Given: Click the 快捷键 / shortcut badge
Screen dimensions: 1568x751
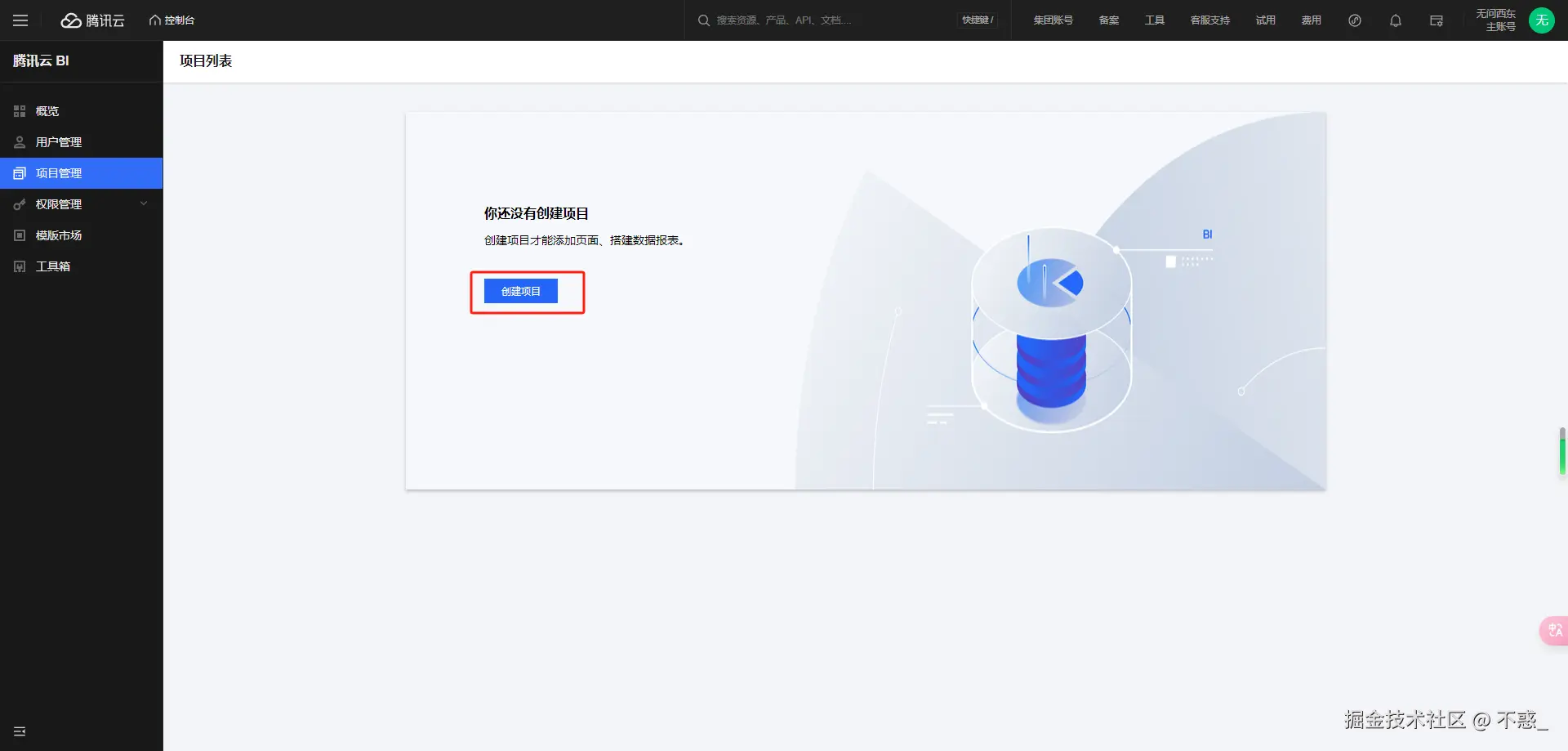Looking at the screenshot, I should point(978,20).
